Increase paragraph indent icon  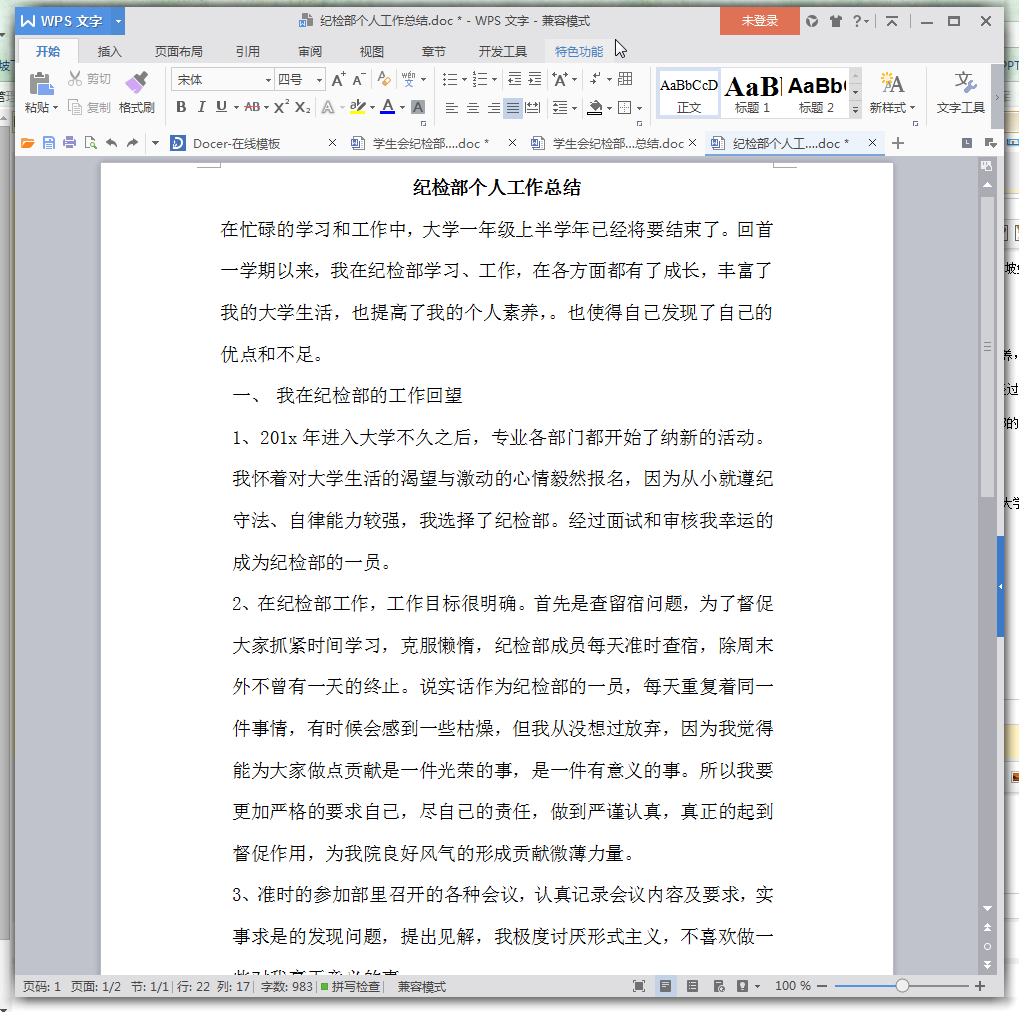tap(535, 79)
